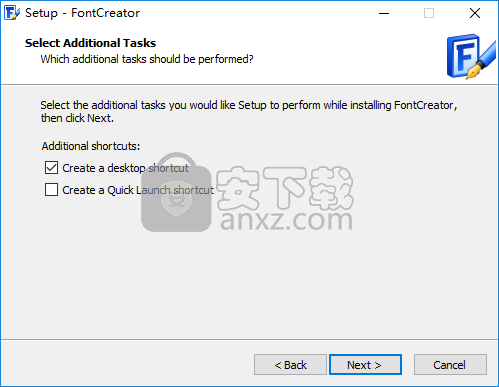Enable the Quick Launch shortcut checkbox
499x387 pixels.
51,189
